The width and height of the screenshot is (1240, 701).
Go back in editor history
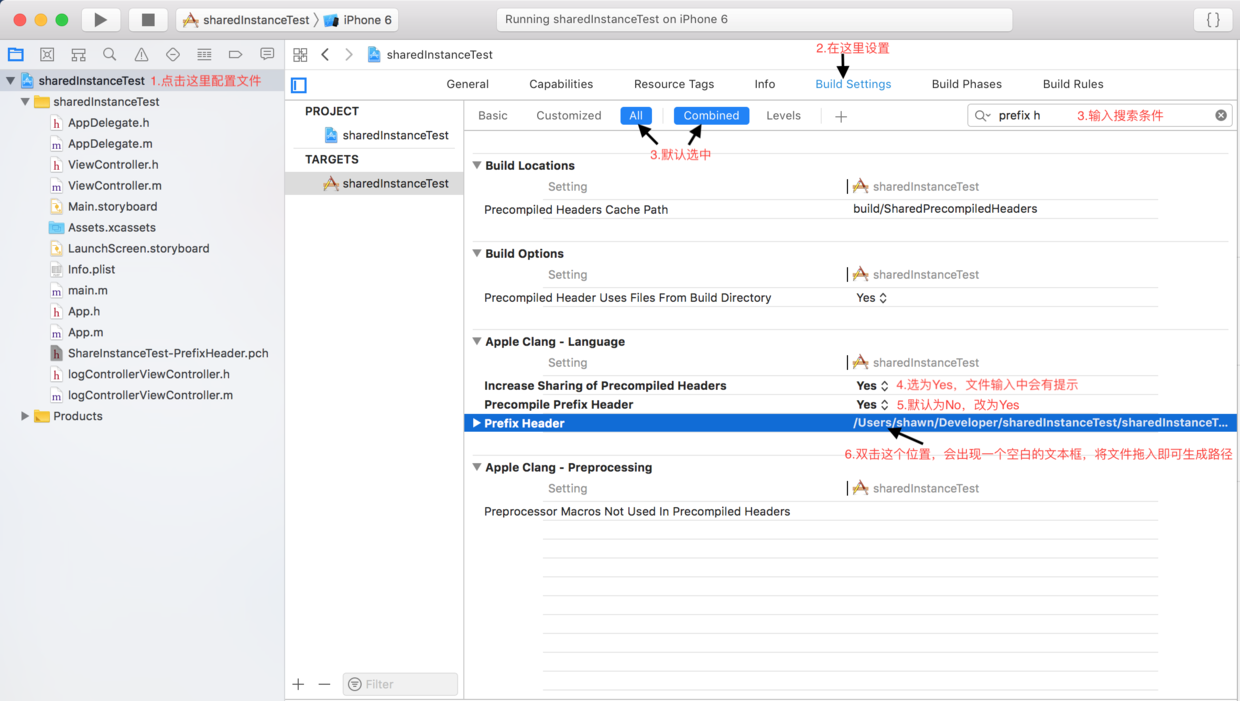coord(325,55)
